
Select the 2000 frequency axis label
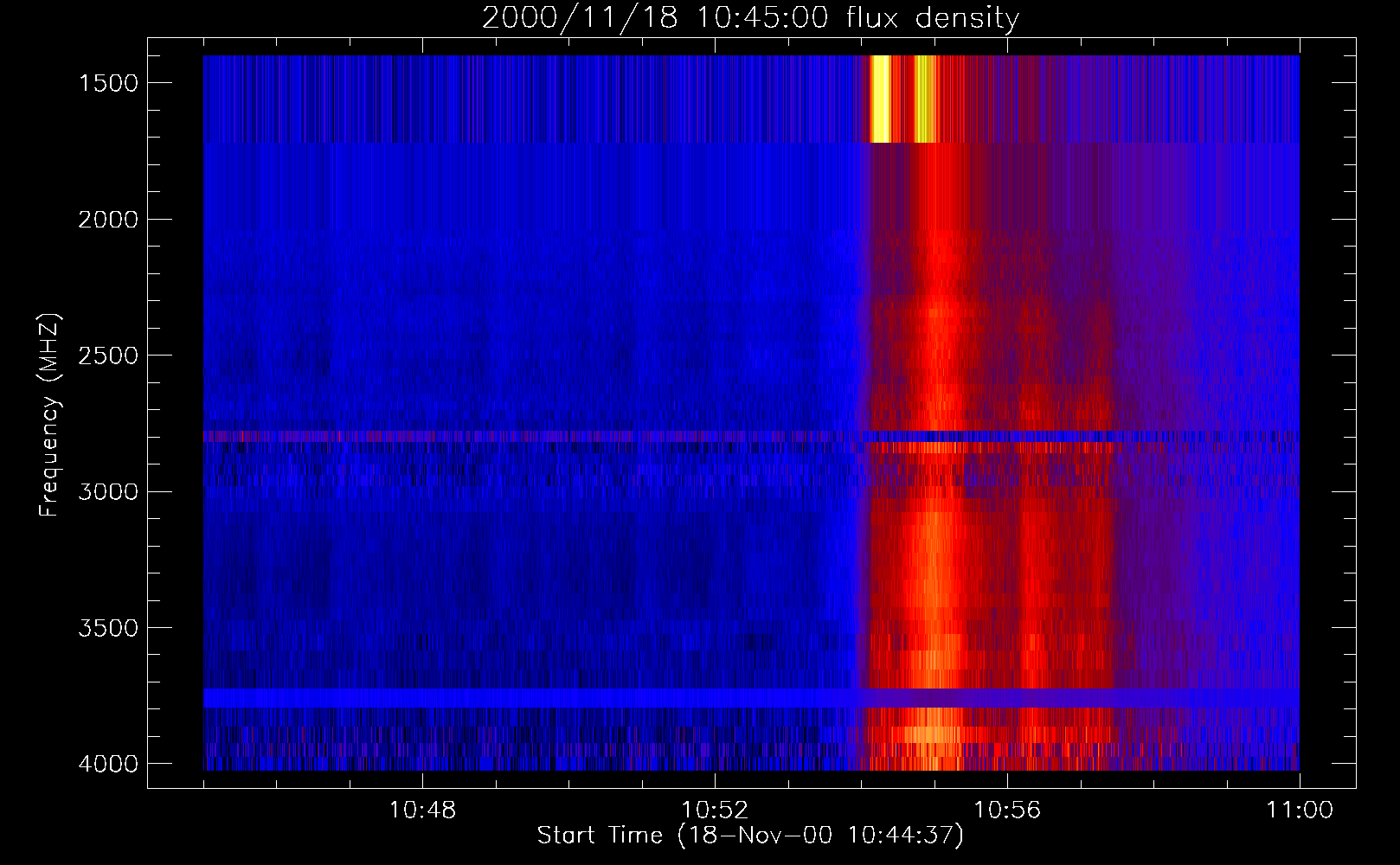coord(108,220)
